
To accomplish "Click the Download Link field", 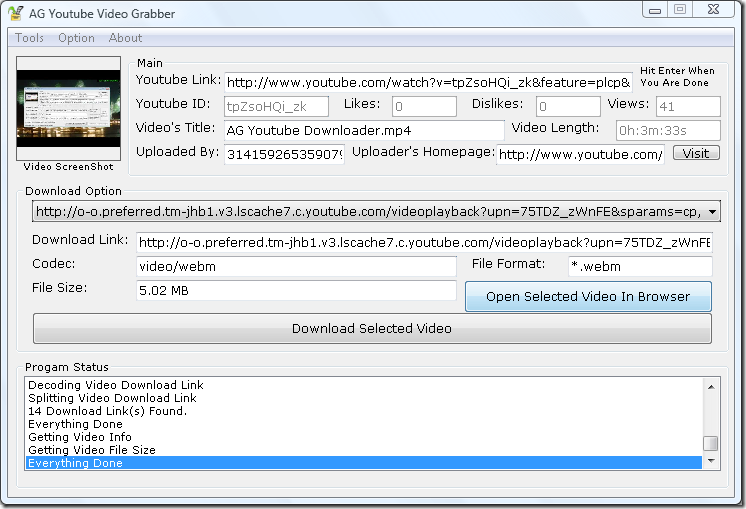I will [x=424, y=243].
